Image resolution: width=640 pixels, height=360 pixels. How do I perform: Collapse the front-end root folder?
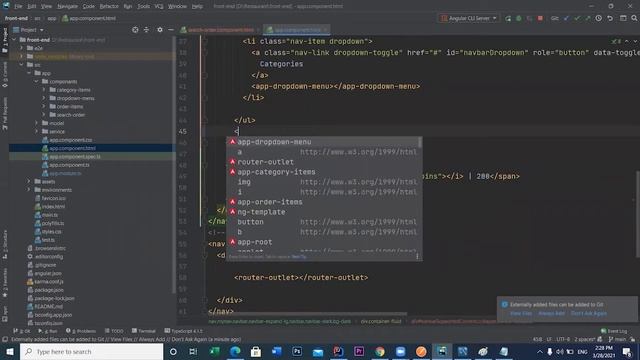click(x=14, y=40)
